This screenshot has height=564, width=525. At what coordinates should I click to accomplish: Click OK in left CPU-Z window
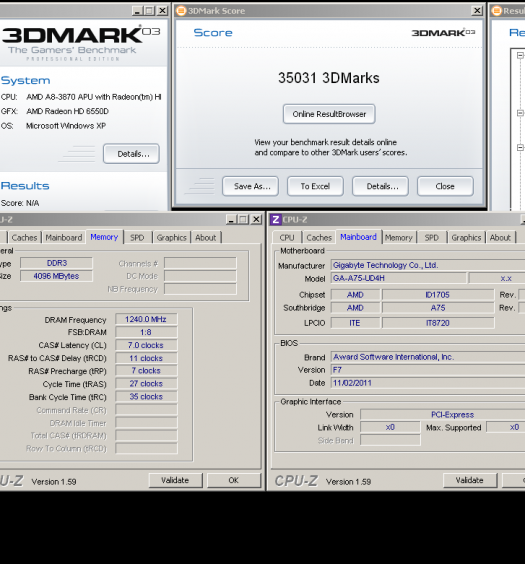tap(234, 481)
